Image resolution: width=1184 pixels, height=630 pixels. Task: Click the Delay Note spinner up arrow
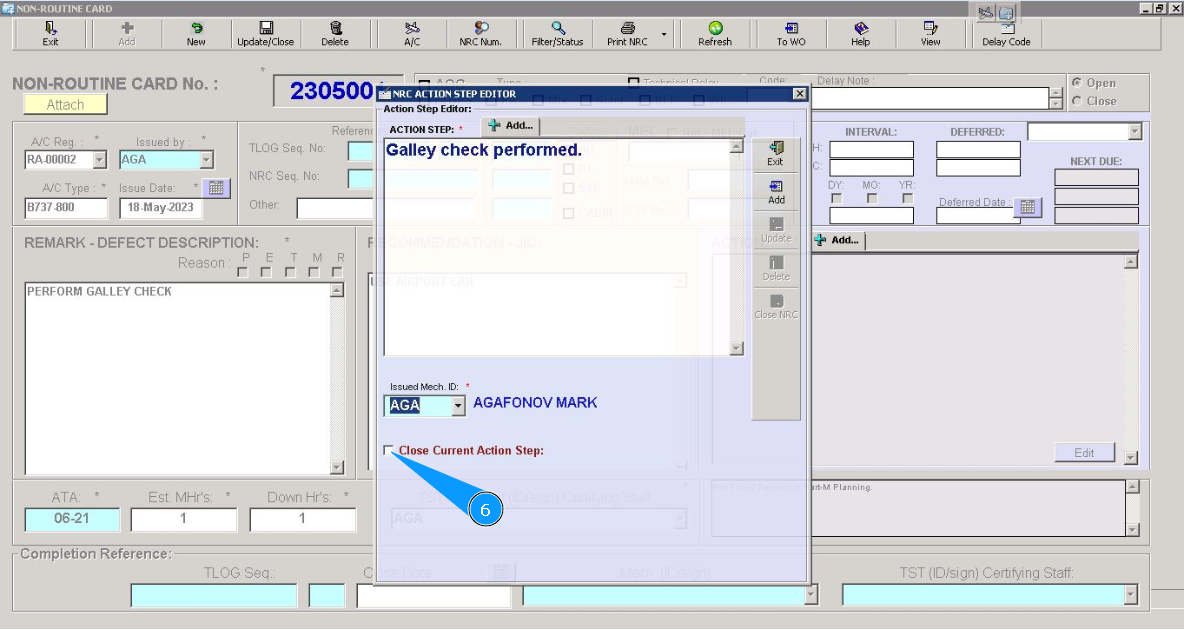[1055, 93]
